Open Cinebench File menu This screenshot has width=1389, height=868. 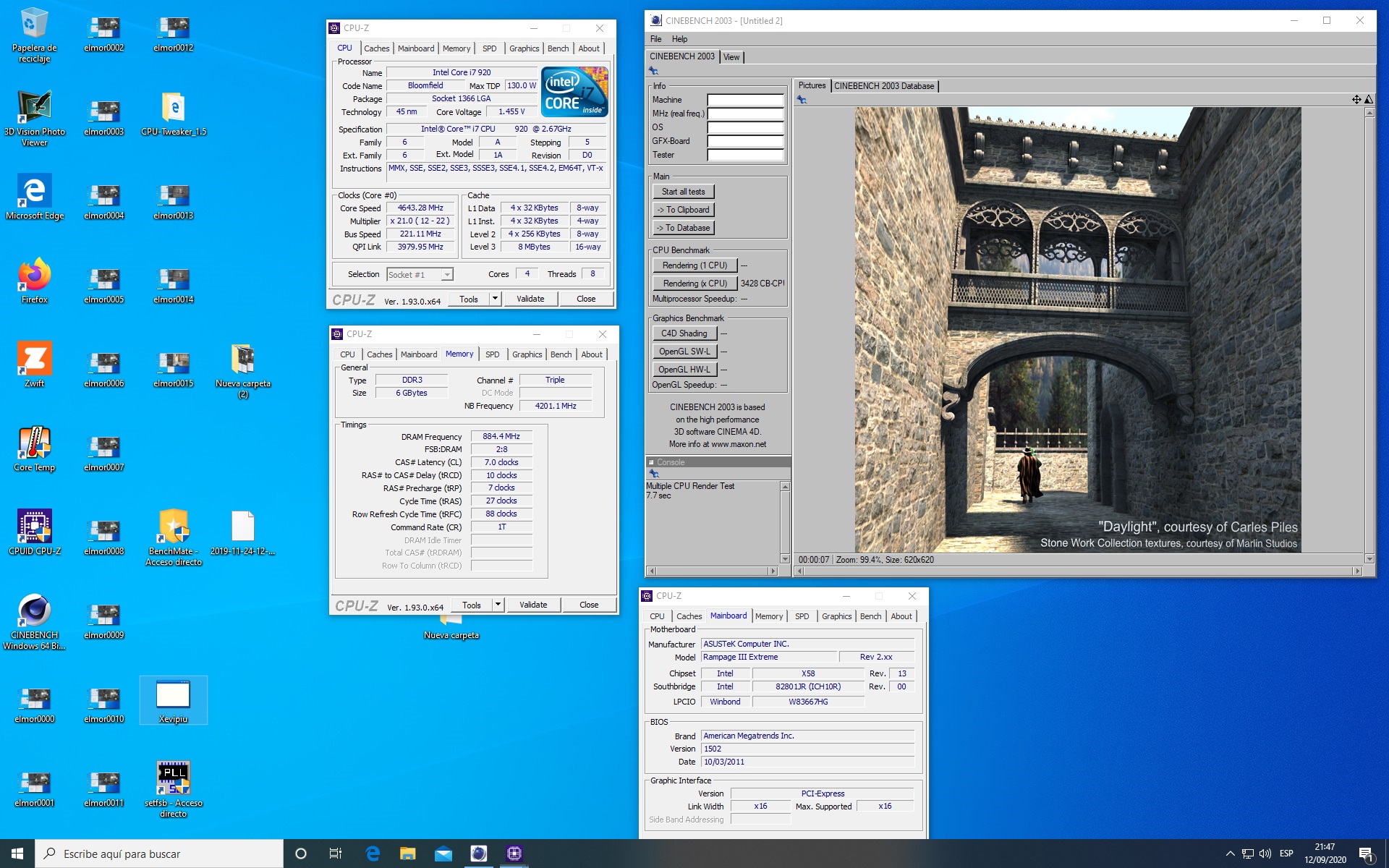656,39
